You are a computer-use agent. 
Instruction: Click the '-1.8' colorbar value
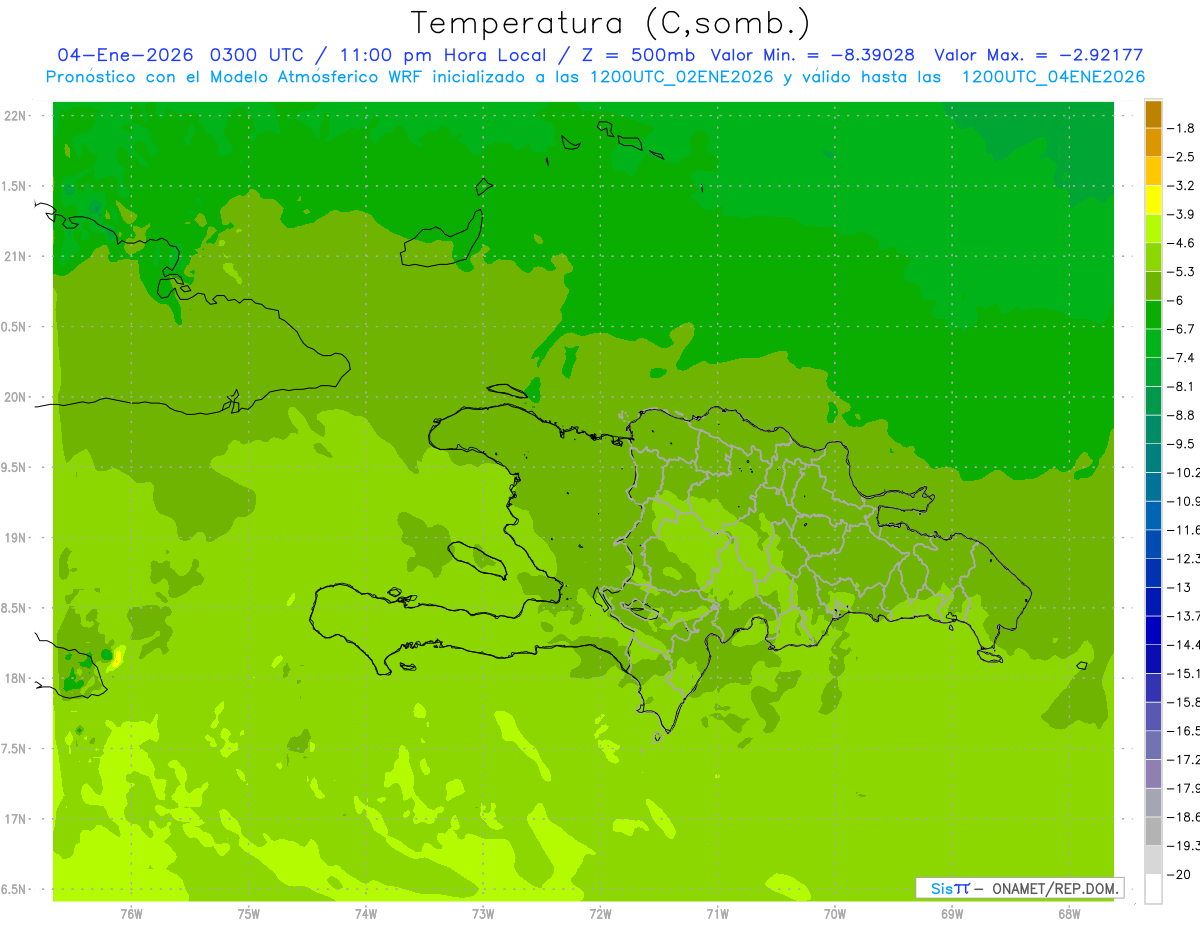click(1181, 128)
